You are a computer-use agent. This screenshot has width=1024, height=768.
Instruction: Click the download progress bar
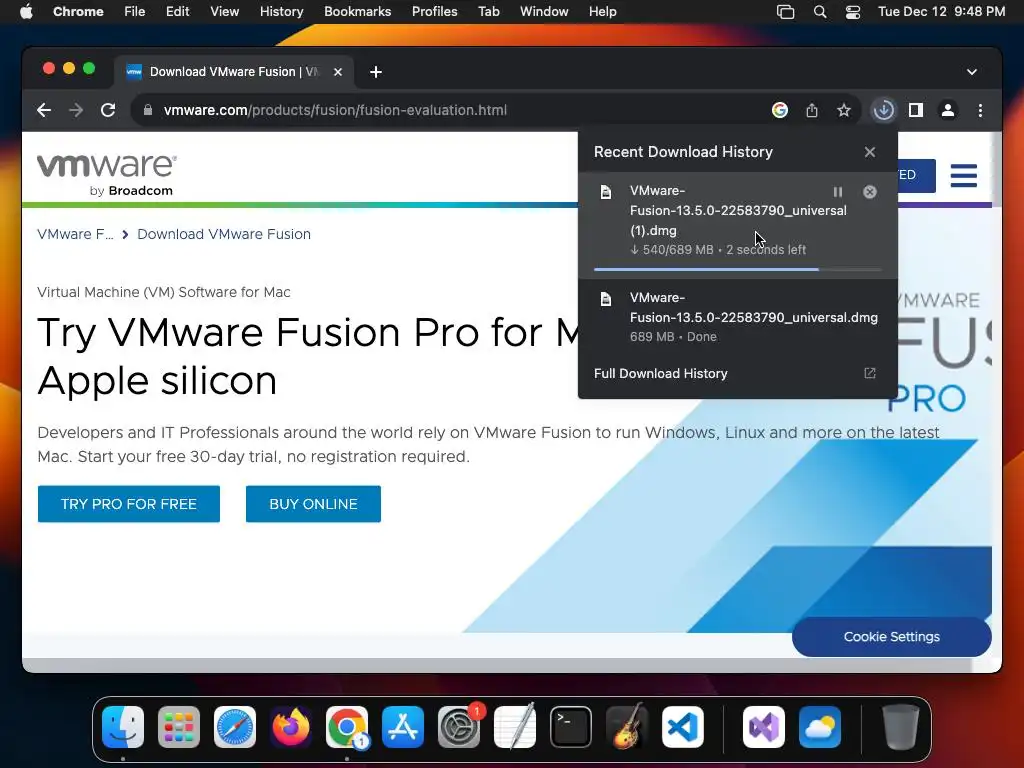pos(738,269)
